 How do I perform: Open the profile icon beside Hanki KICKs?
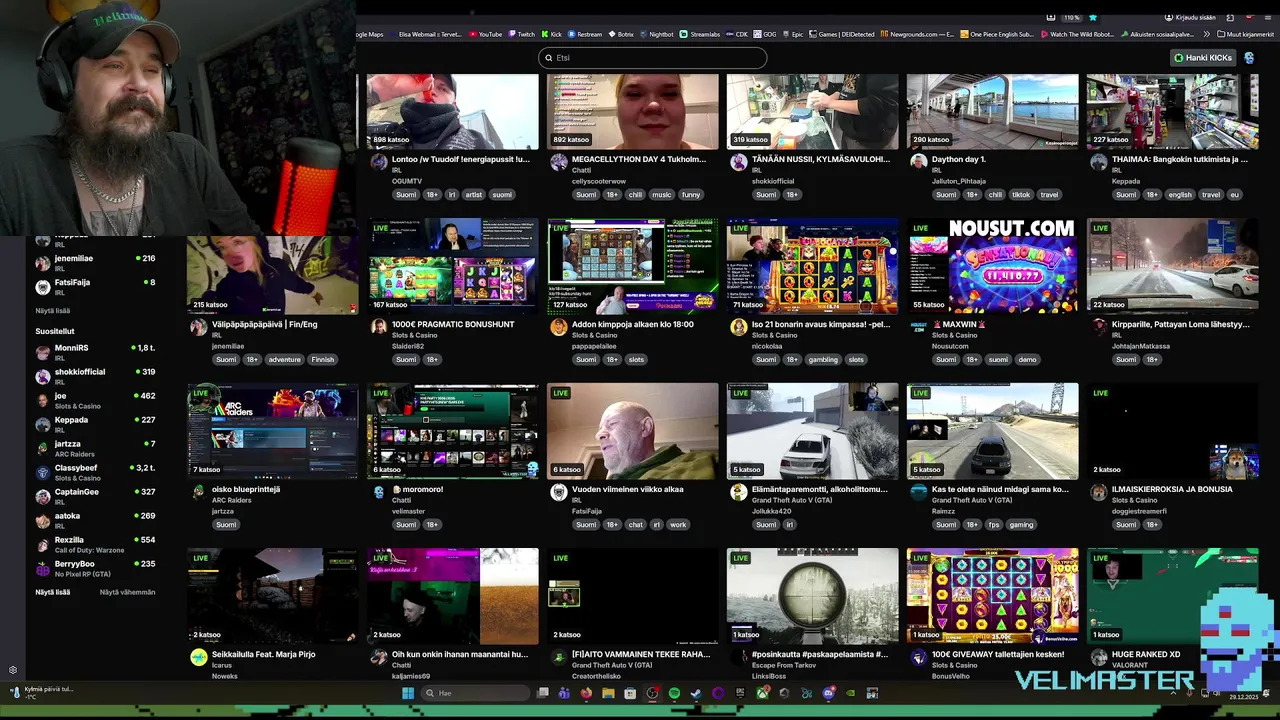(1249, 58)
